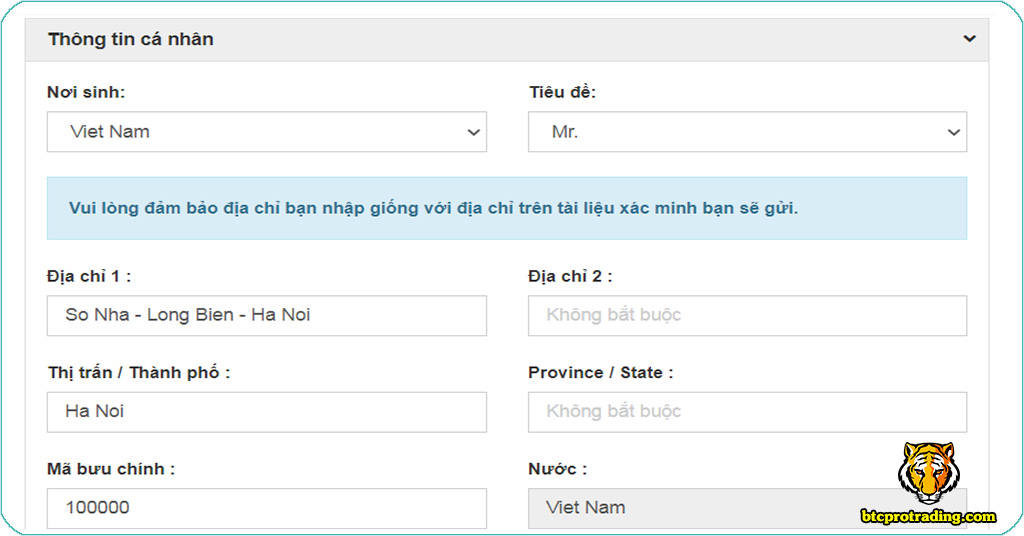Click the Thông tin cá nhân header title

(x=131, y=39)
